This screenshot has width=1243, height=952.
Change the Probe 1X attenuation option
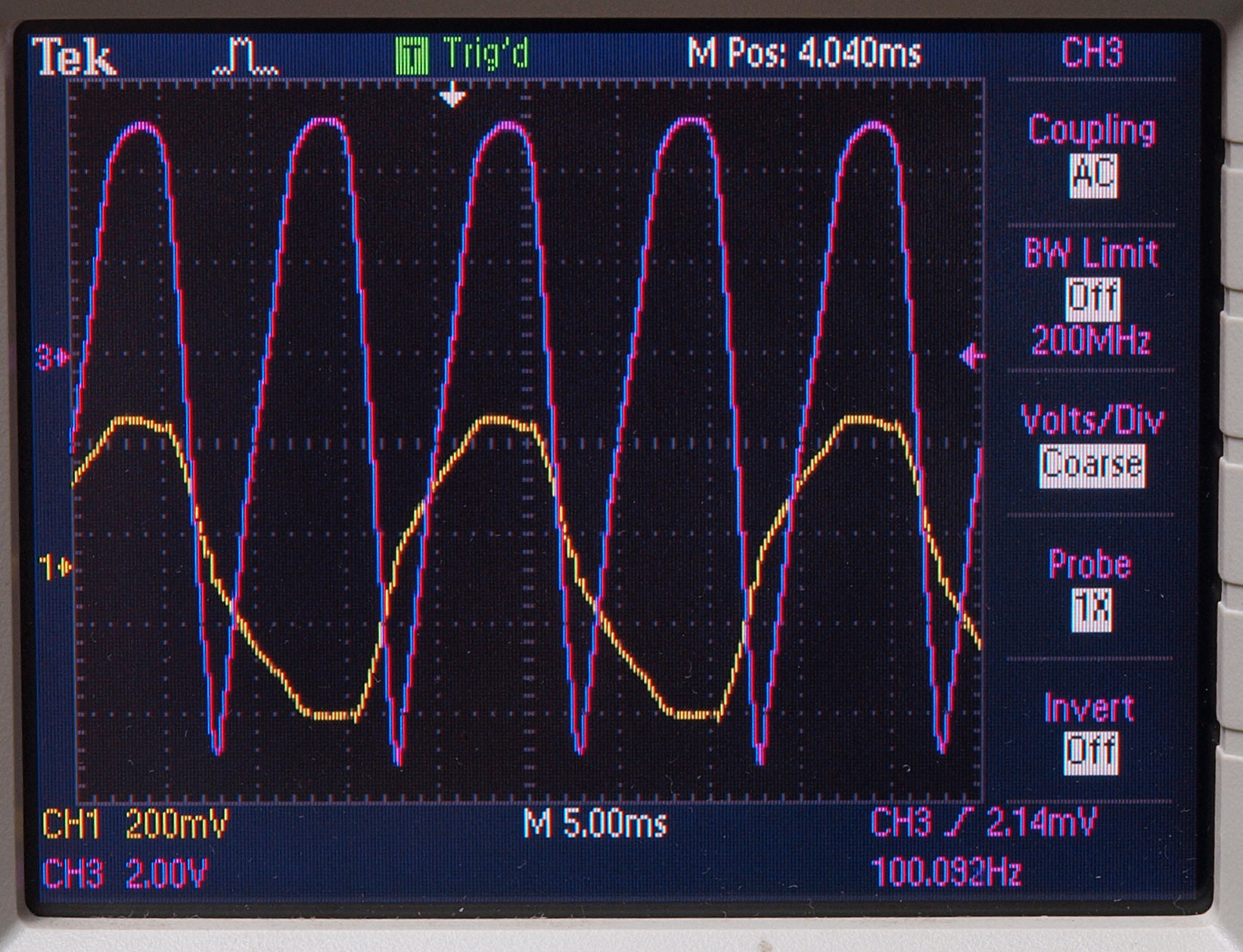click(1091, 609)
